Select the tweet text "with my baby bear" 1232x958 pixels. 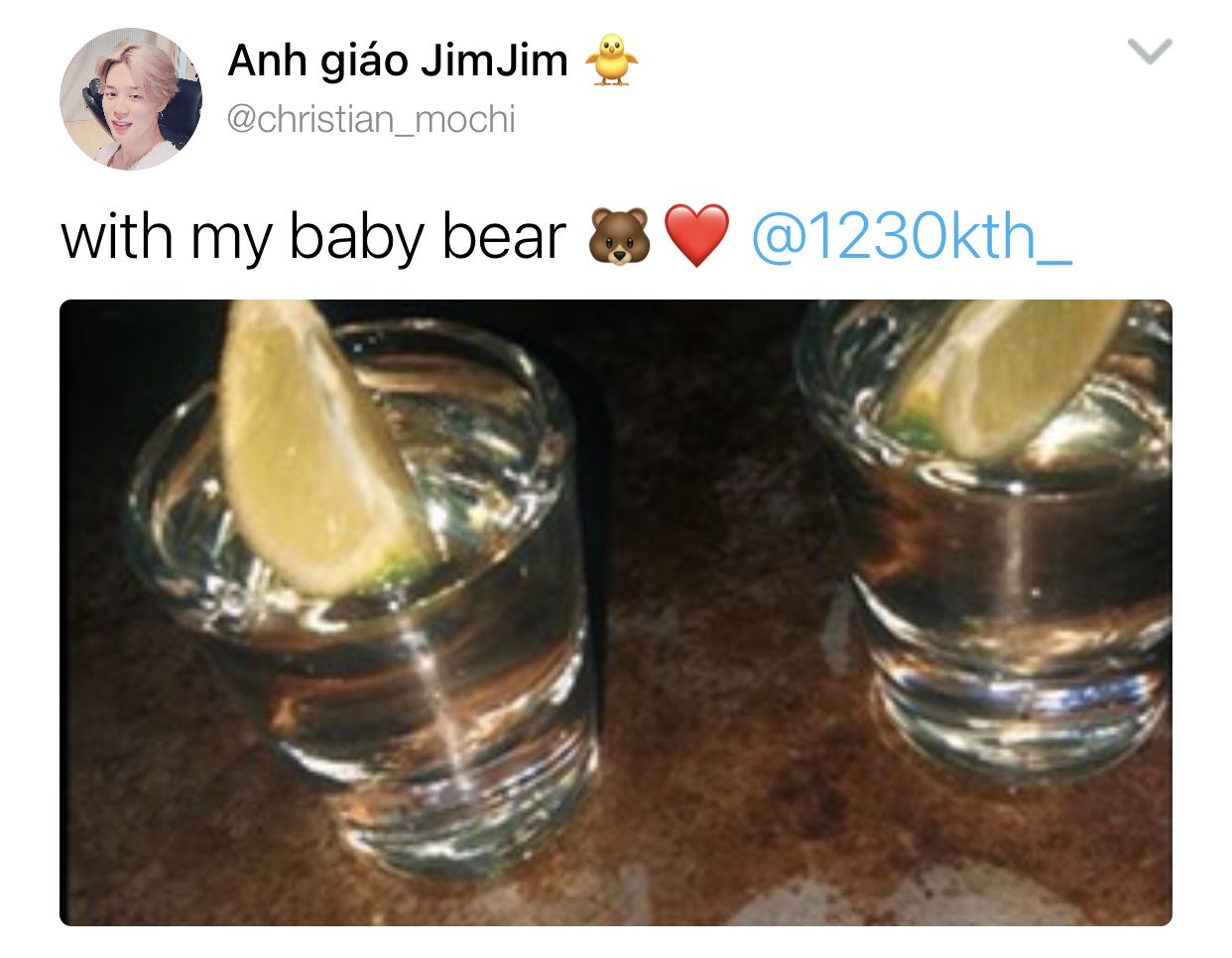313,238
